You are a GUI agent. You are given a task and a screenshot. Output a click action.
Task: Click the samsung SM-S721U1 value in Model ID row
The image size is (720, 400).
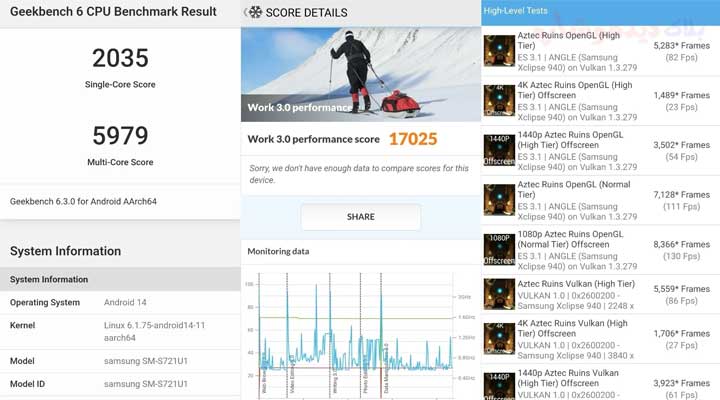146,384
